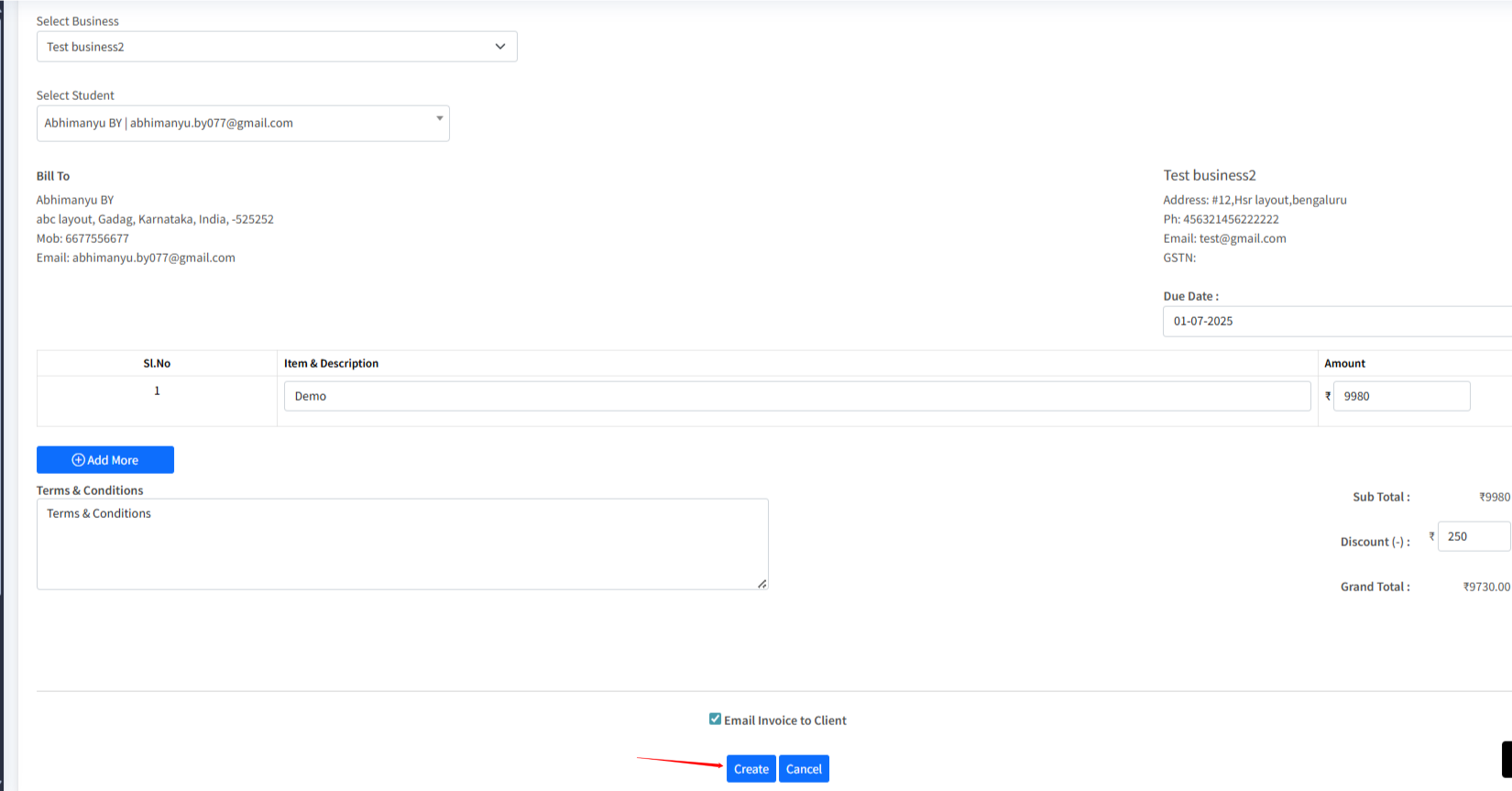Screen dimensions: 1512x791
Task: Uncheck the Email Invoice to Client checkbox
Action: (715, 720)
